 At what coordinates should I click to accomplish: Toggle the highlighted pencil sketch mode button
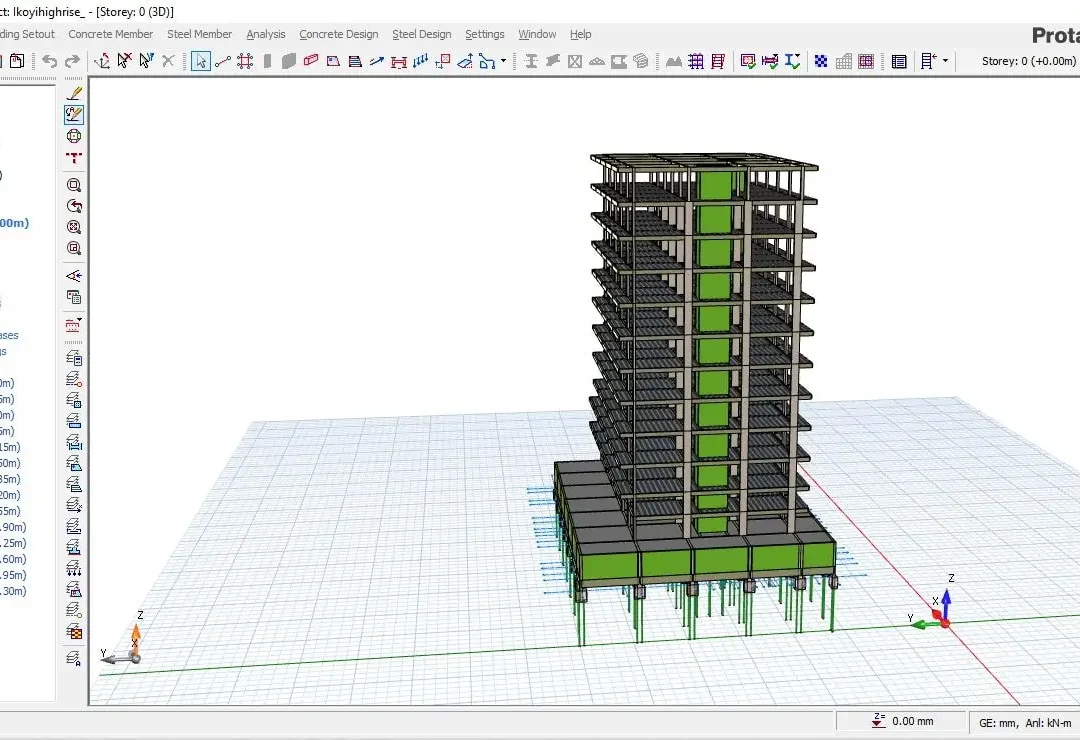point(74,114)
